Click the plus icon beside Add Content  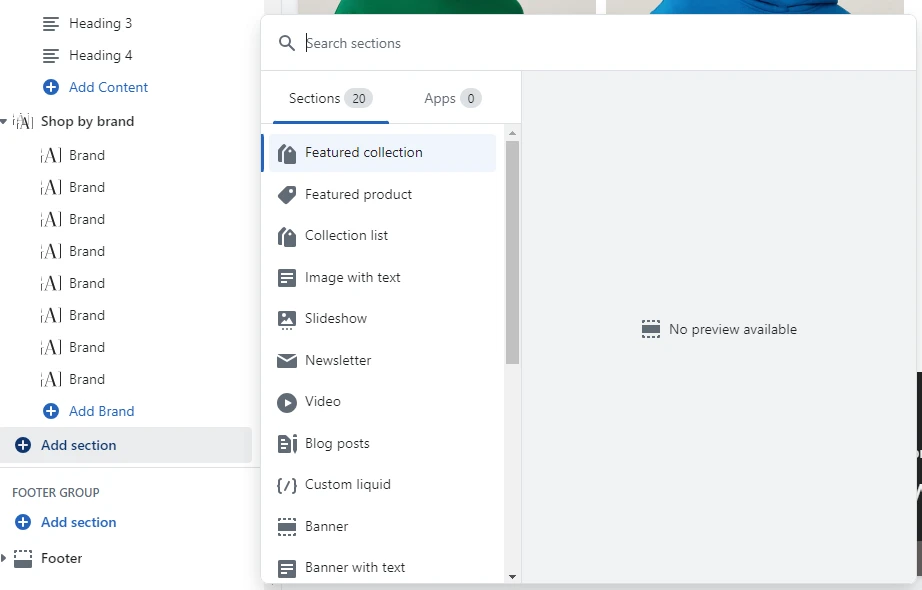point(51,87)
